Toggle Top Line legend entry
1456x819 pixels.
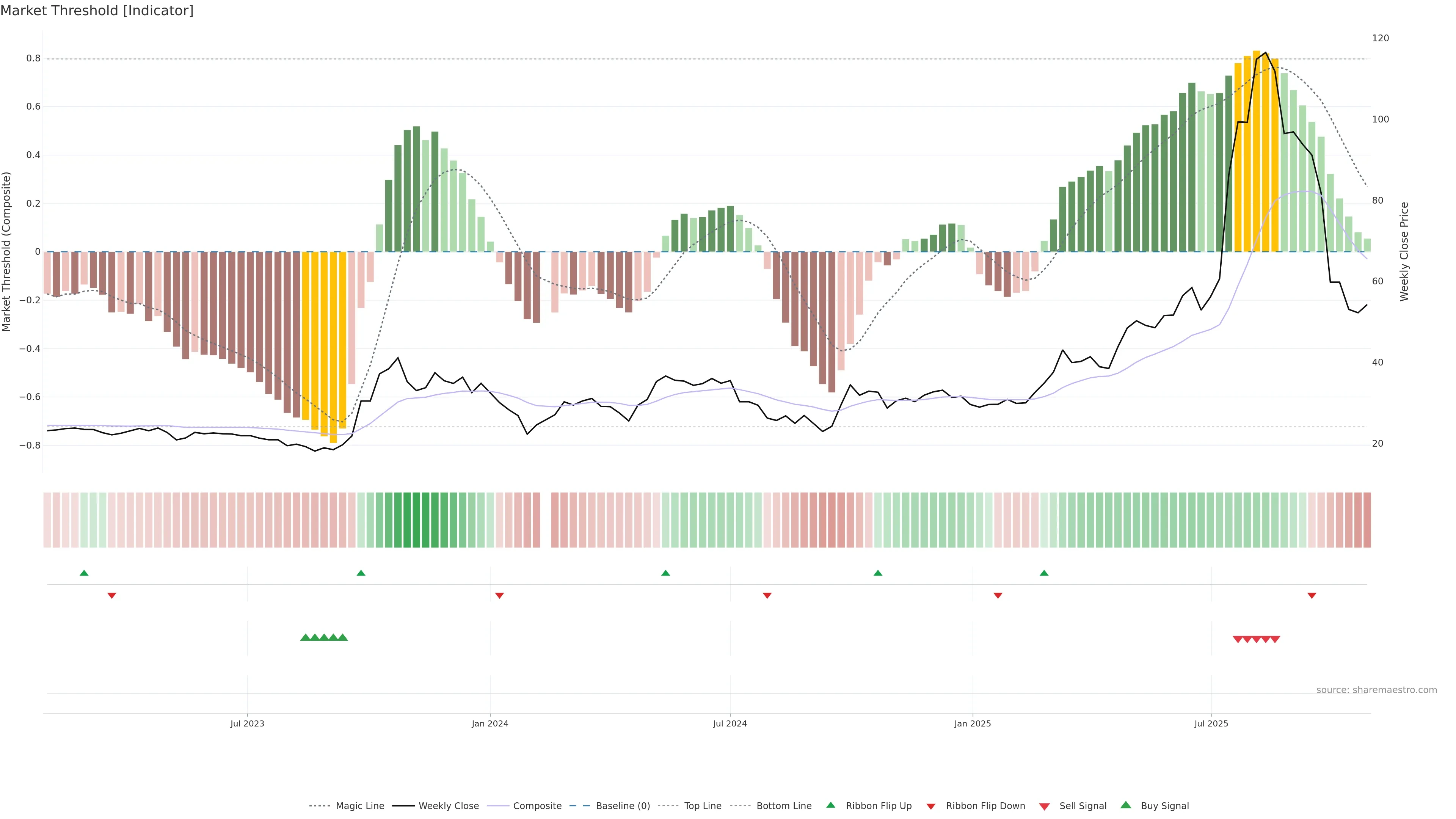coord(703,806)
